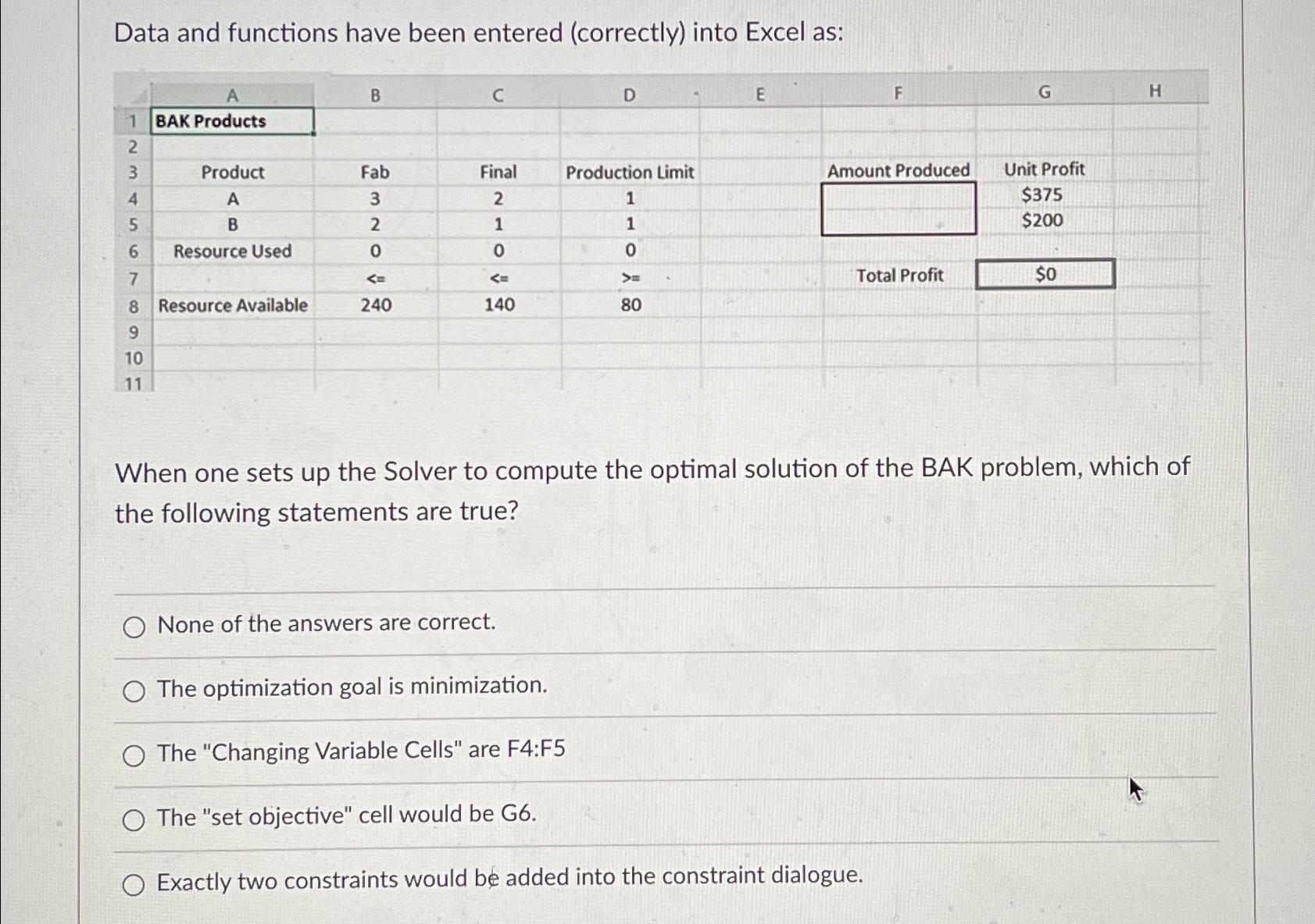1315x924 pixels.
Task: Click the cell with the >= operator
Action: click(x=630, y=276)
